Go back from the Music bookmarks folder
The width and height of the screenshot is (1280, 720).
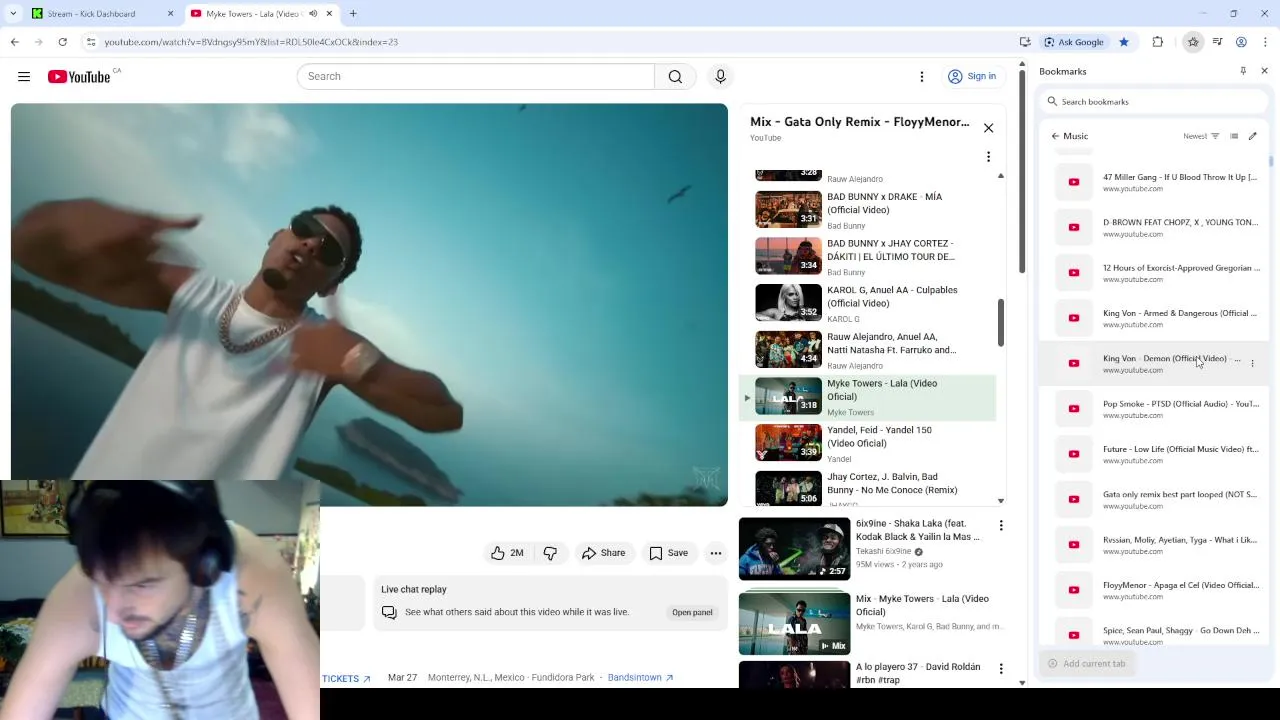click(1055, 136)
